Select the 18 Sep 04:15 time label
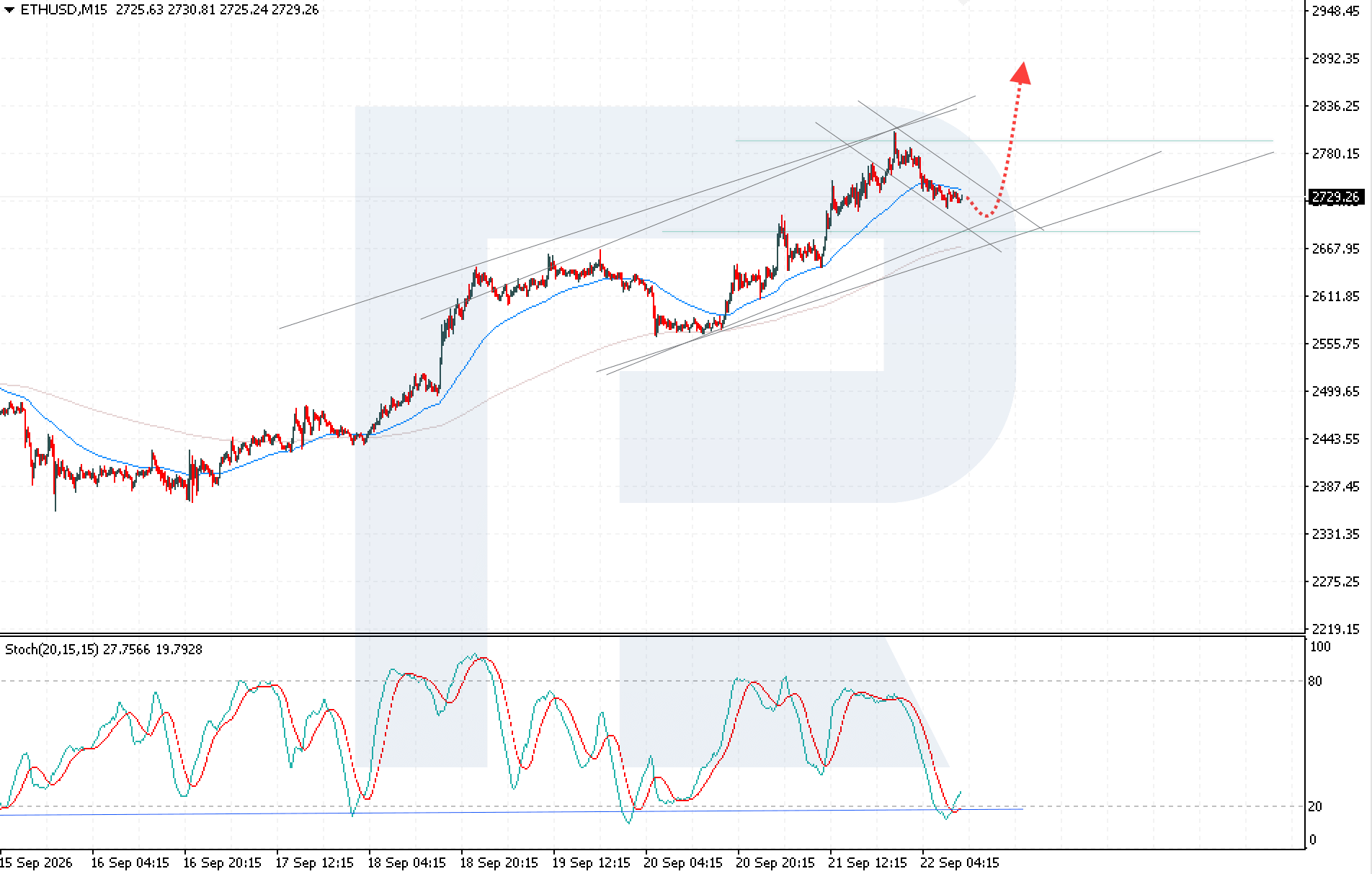This screenshot has height=874, width=1372. [x=406, y=862]
